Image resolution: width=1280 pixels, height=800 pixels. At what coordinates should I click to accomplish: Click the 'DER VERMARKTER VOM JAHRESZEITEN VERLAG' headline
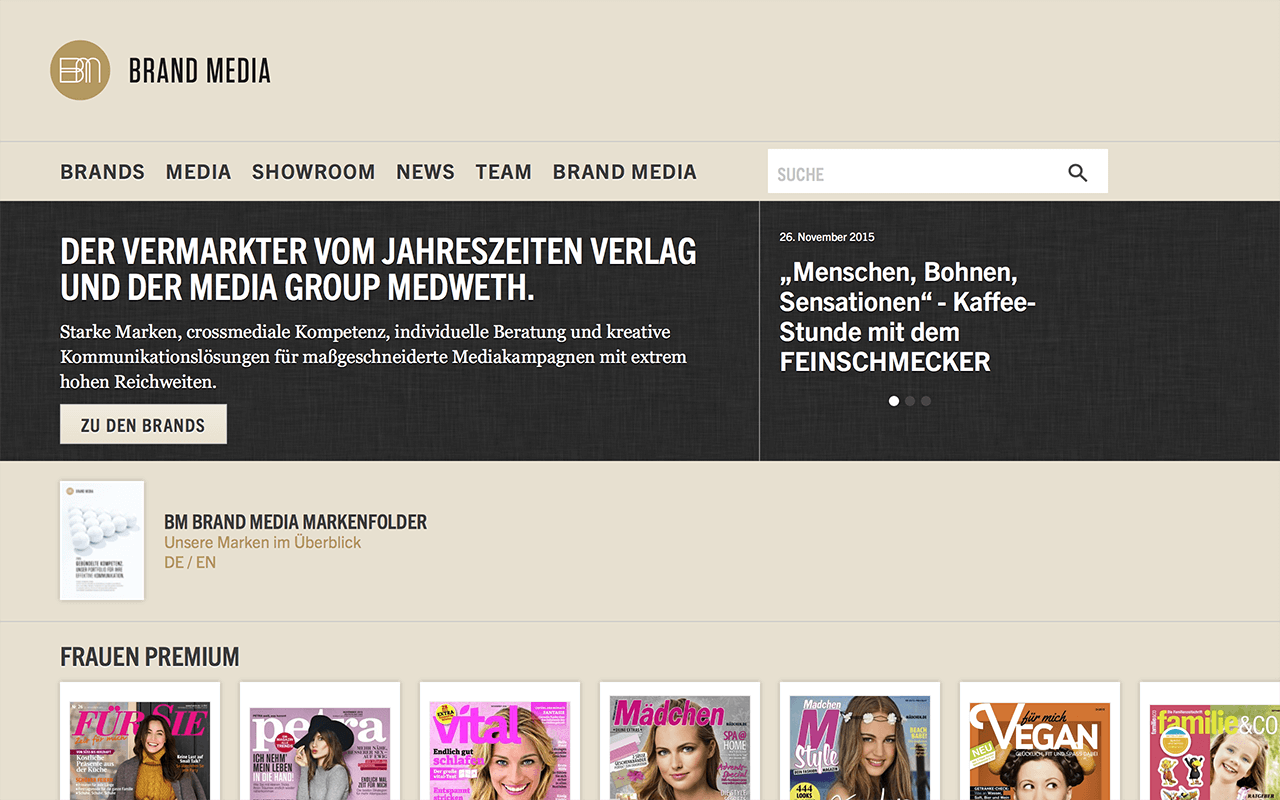point(378,268)
